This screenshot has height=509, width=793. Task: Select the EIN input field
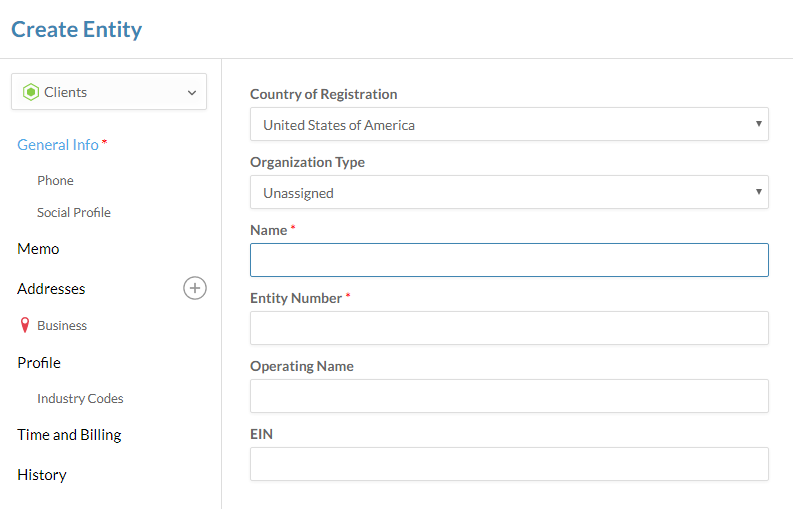click(x=508, y=464)
